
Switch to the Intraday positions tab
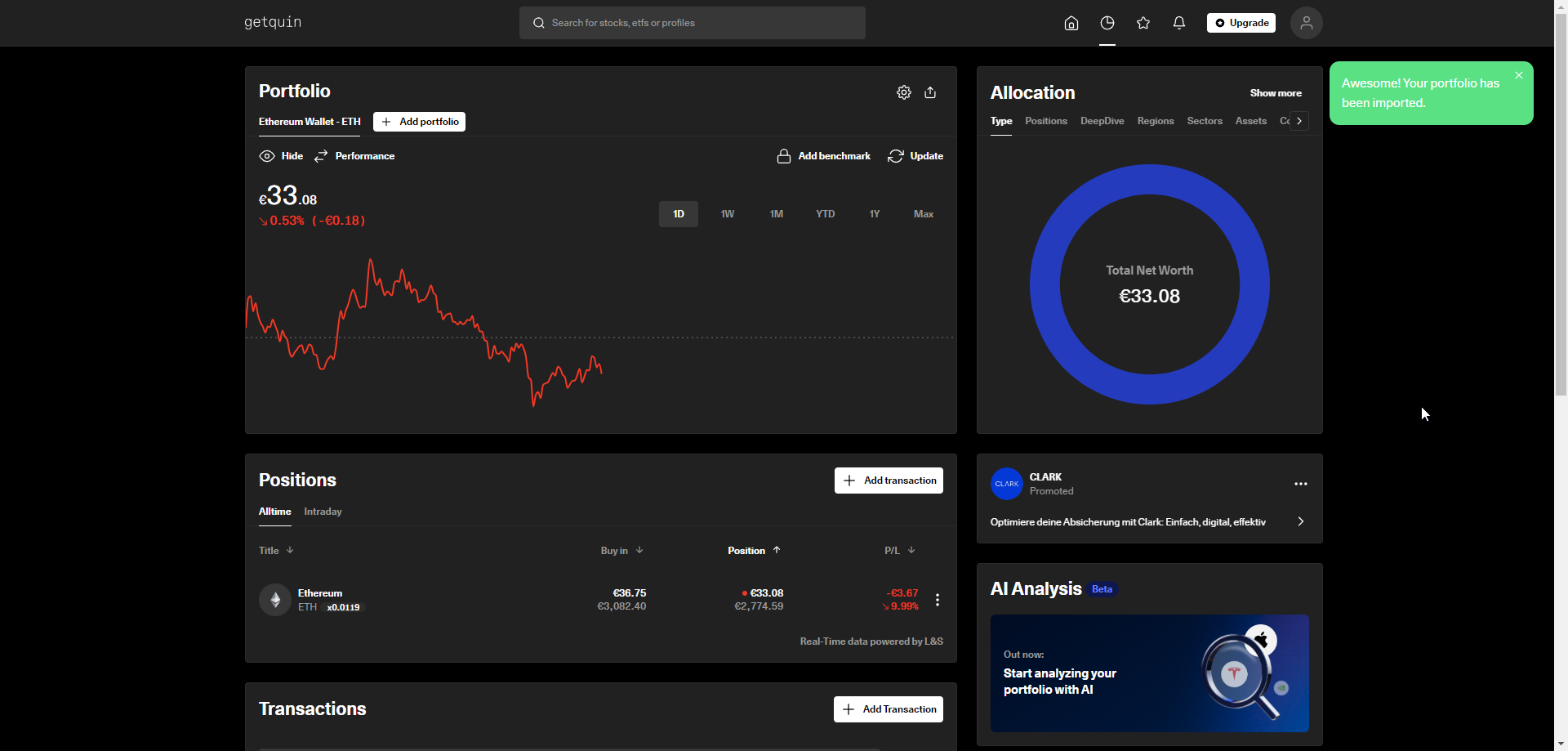(x=323, y=512)
